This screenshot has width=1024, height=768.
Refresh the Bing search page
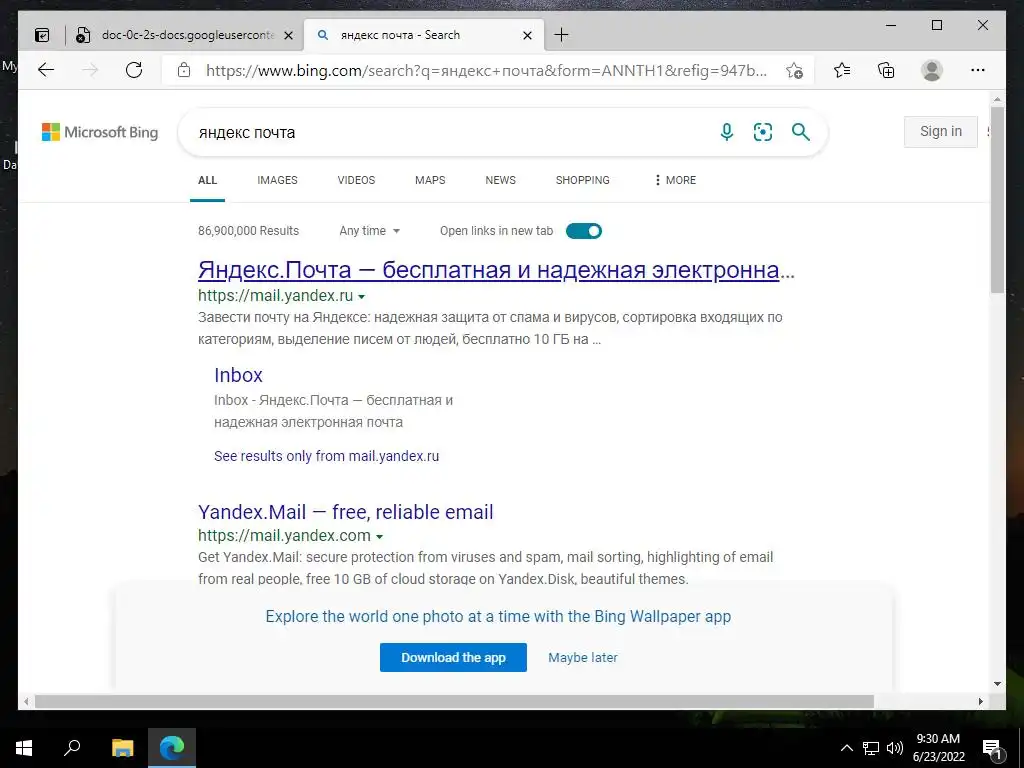point(134,70)
